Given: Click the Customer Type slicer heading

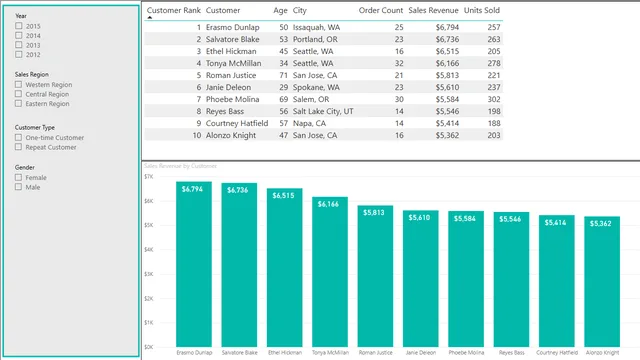Looking at the screenshot, I should click(35, 127).
